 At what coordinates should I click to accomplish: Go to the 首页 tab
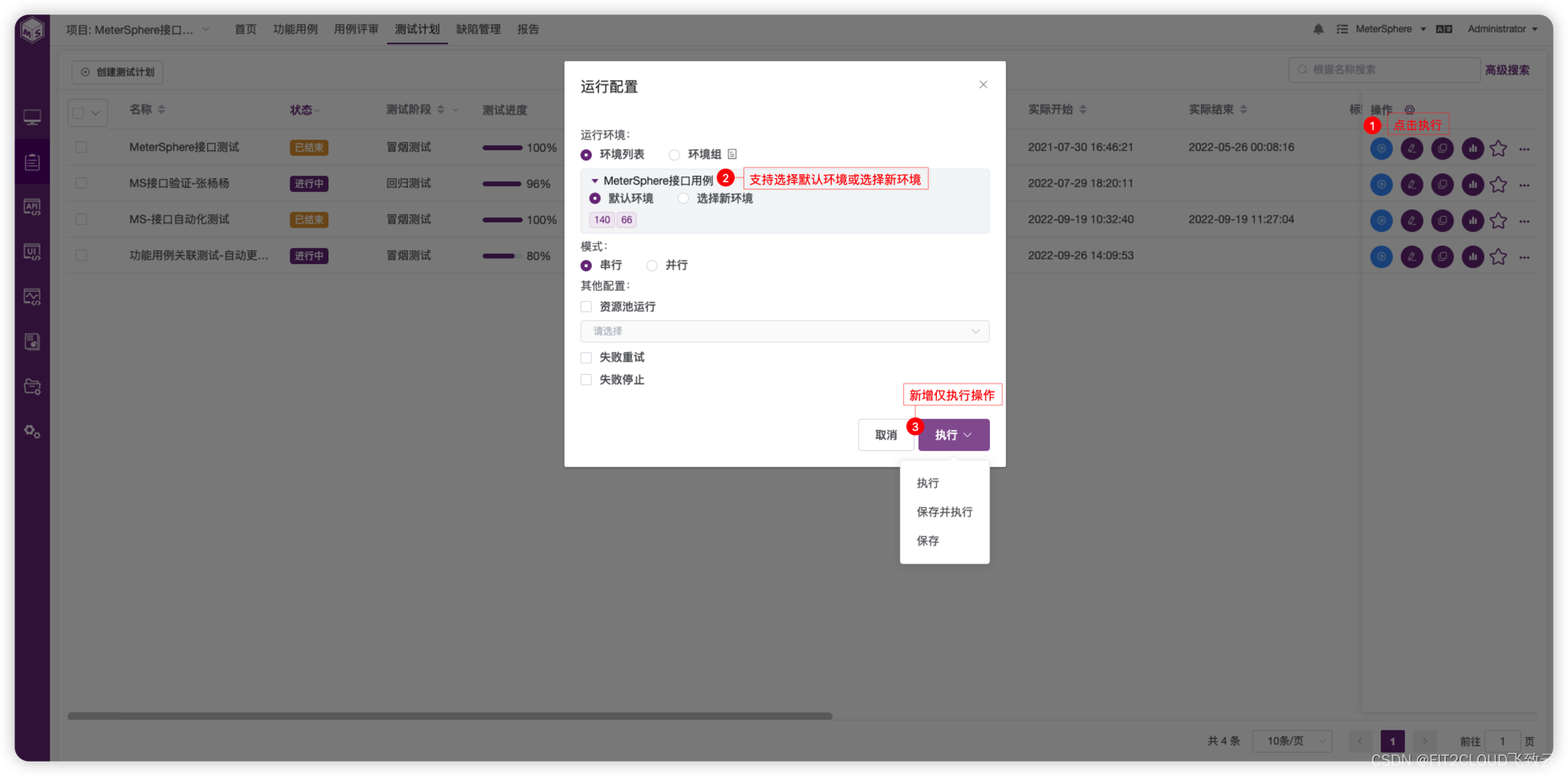[x=245, y=29]
